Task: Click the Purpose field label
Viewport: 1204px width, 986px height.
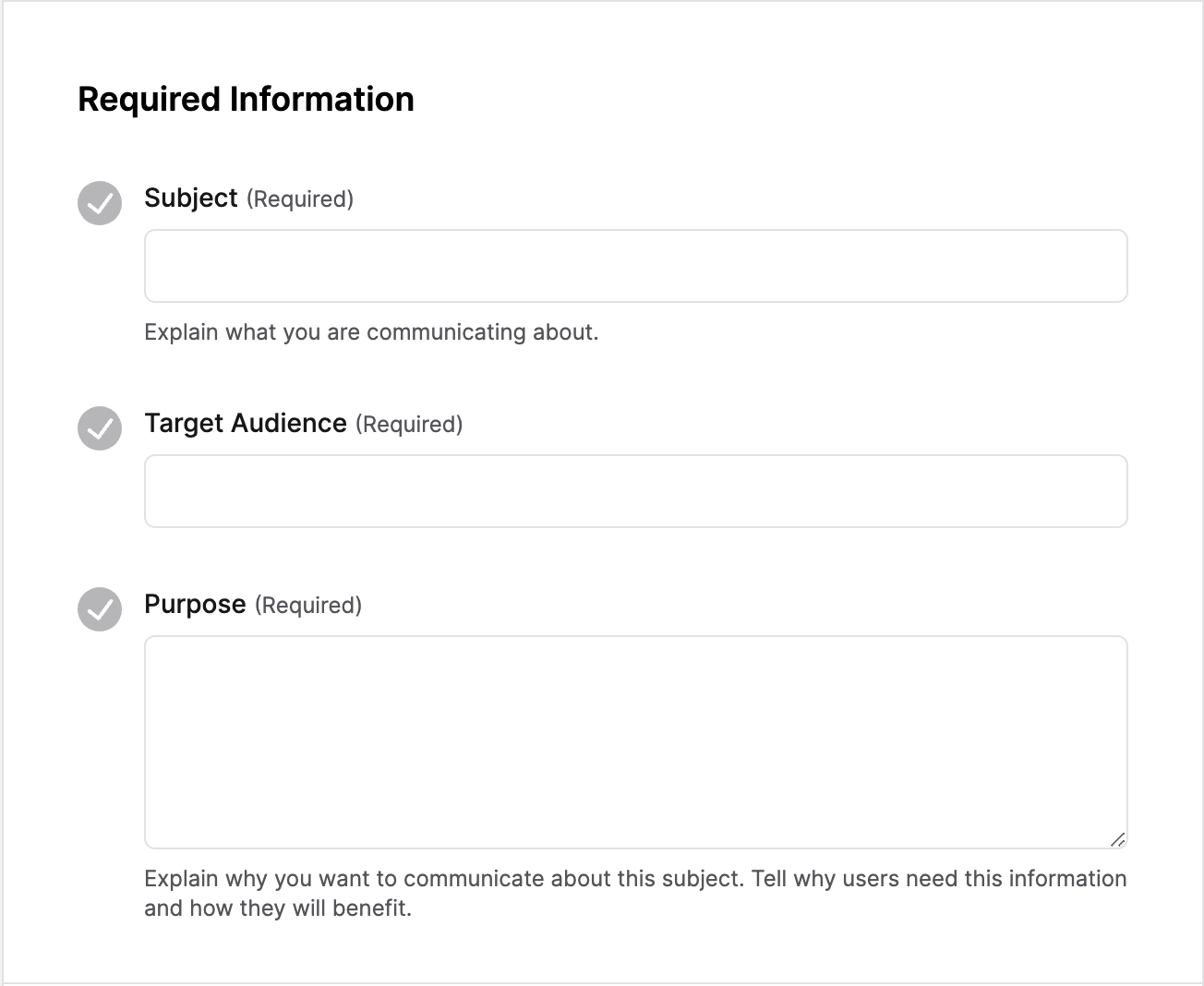Action: (195, 604)
